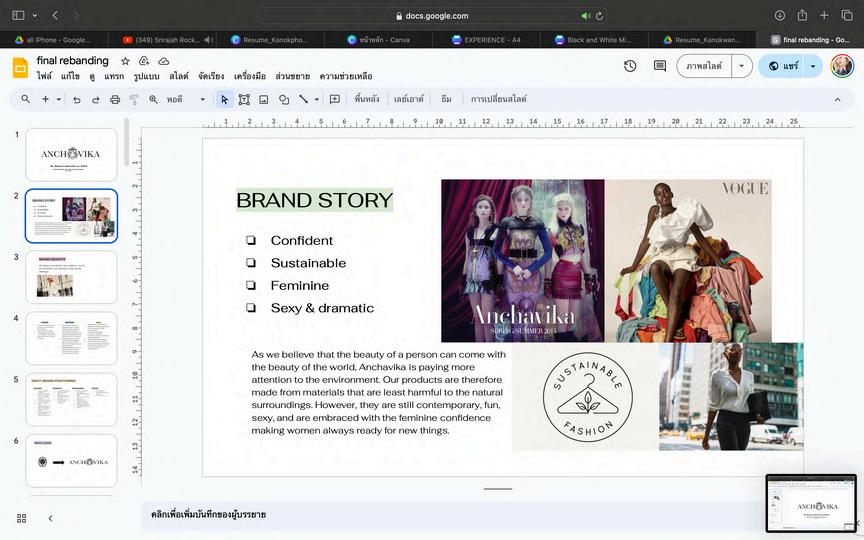864x540 pixels.
Task: Undo the last action
Action: click(x=77, y=100)
